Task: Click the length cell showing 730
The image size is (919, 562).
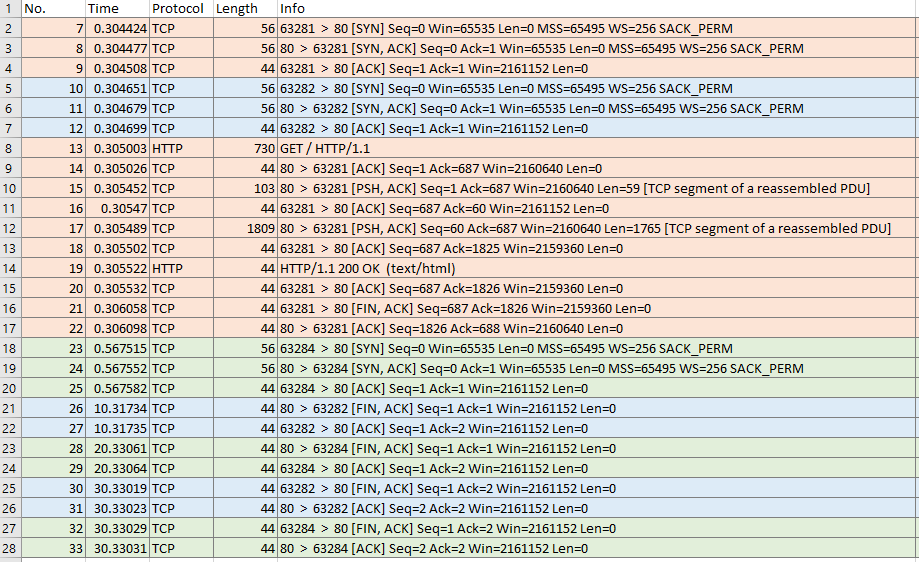Action: (x=245, y=148)
